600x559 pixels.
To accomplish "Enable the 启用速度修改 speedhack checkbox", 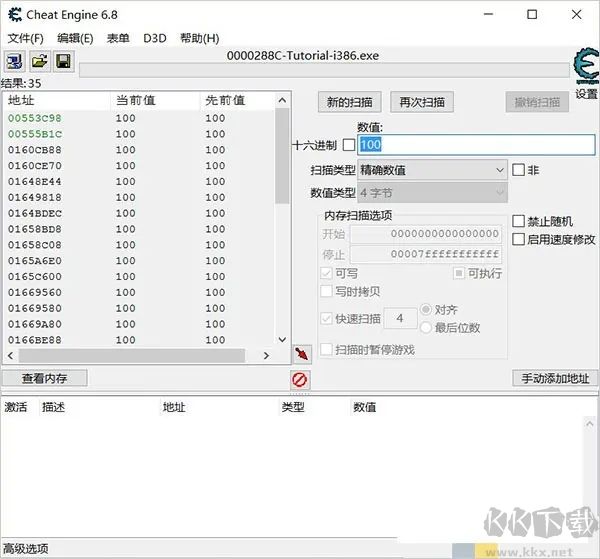I will coord(518,239).
